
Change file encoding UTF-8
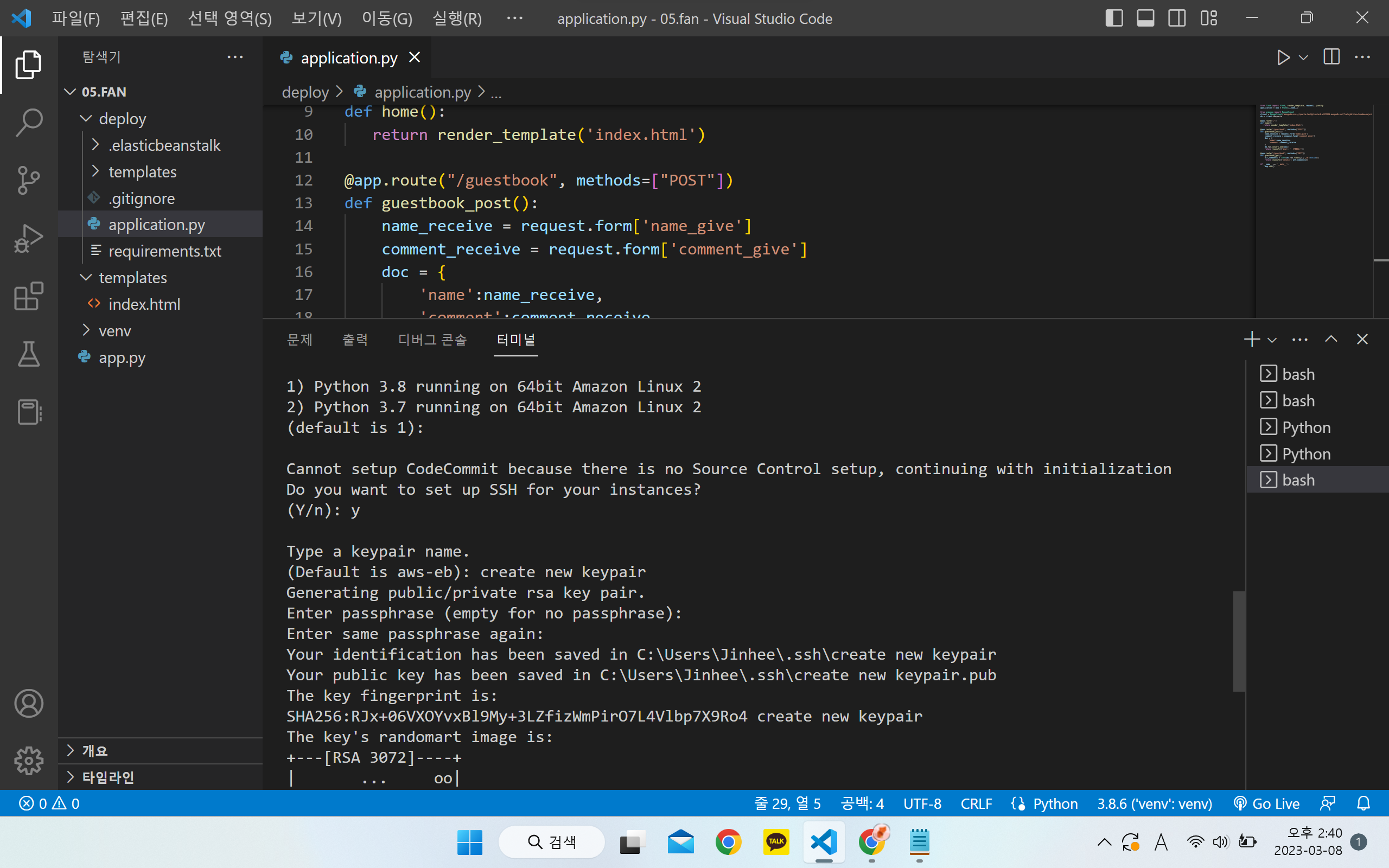[x=922, y=803]
